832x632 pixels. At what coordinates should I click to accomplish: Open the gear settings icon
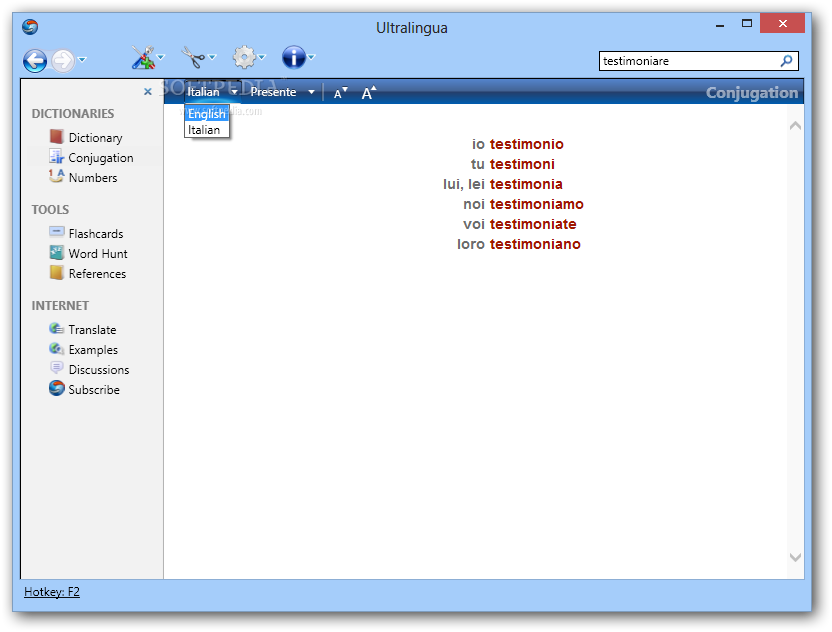pyautogui.click(x=244, y=57)
